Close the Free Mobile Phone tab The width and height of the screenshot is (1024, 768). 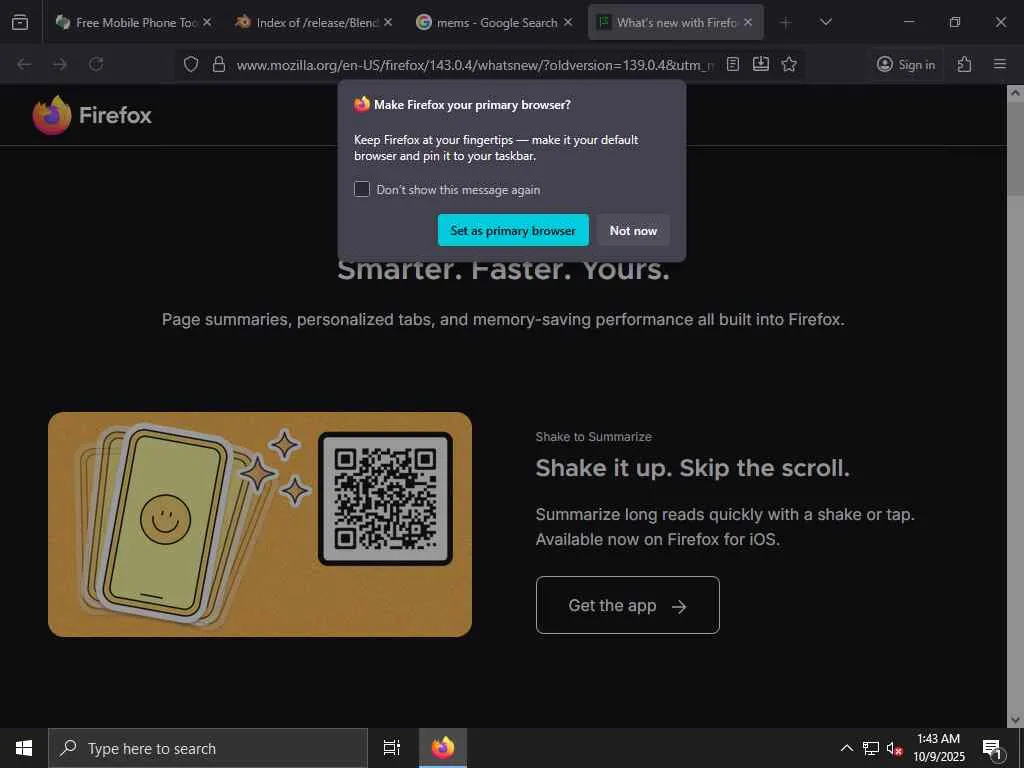tap(207, 22)
